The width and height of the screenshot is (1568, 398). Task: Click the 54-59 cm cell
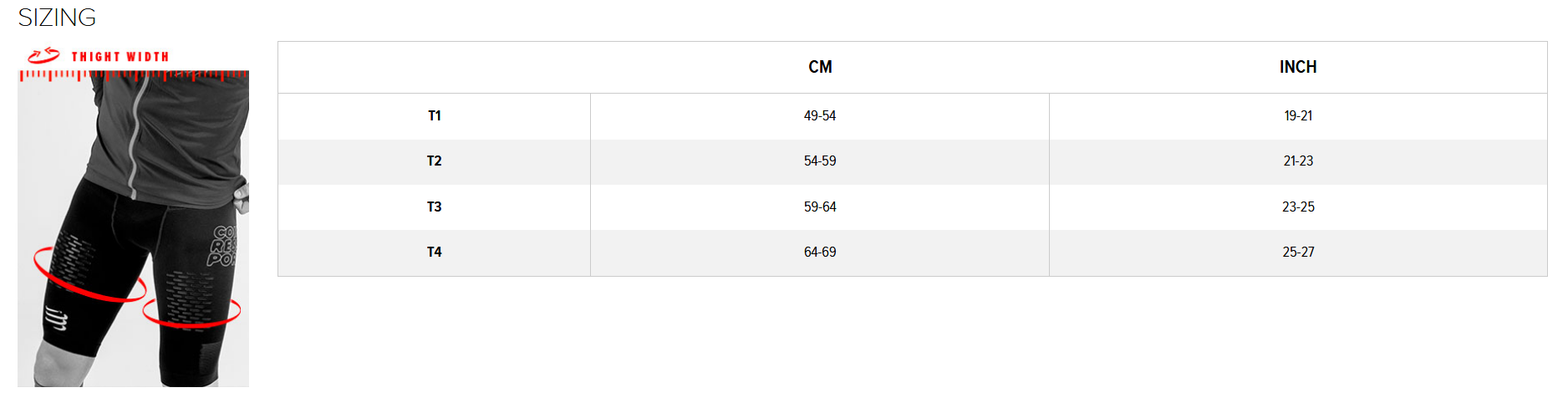(820, 161)
